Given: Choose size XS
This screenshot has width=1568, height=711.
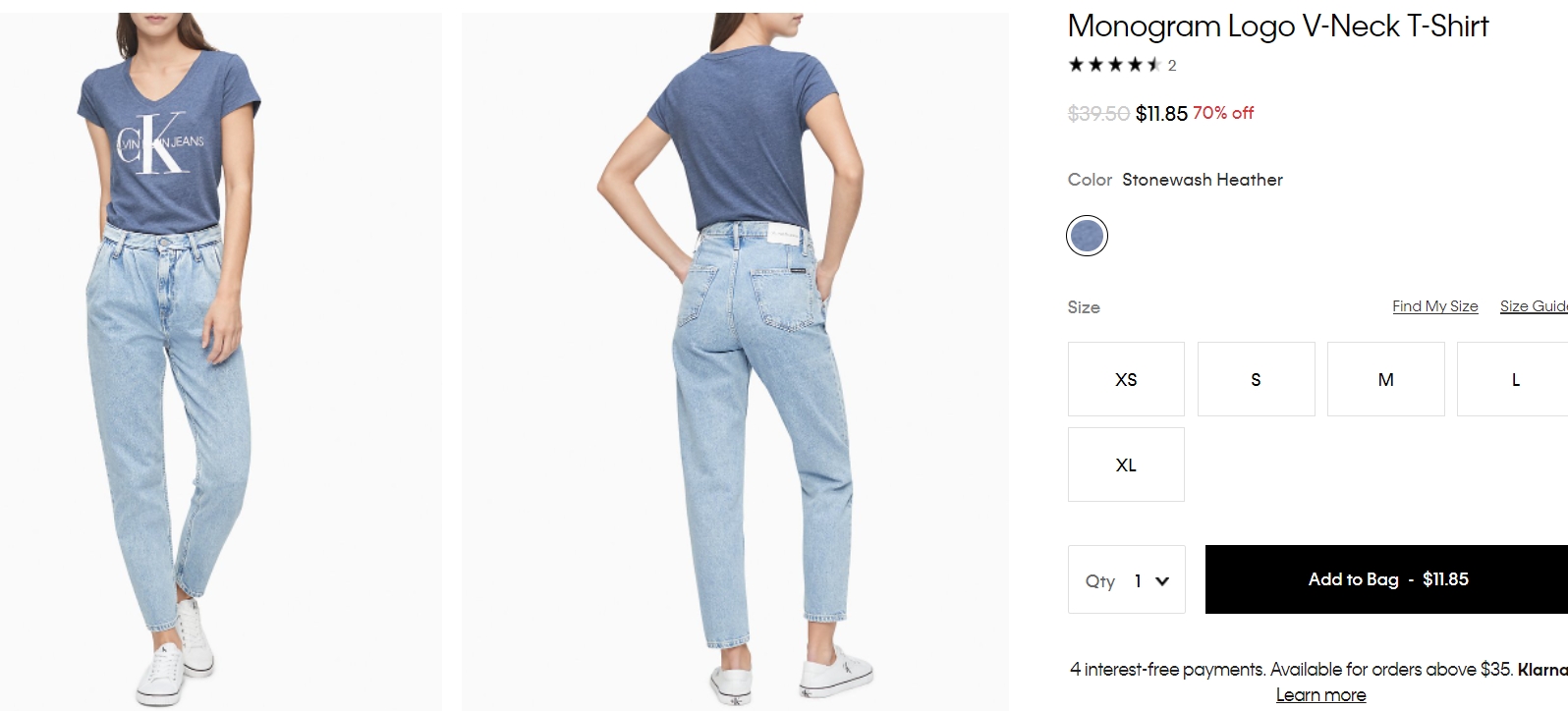Looking at the screenshot, I should (x=1126, y=379).
